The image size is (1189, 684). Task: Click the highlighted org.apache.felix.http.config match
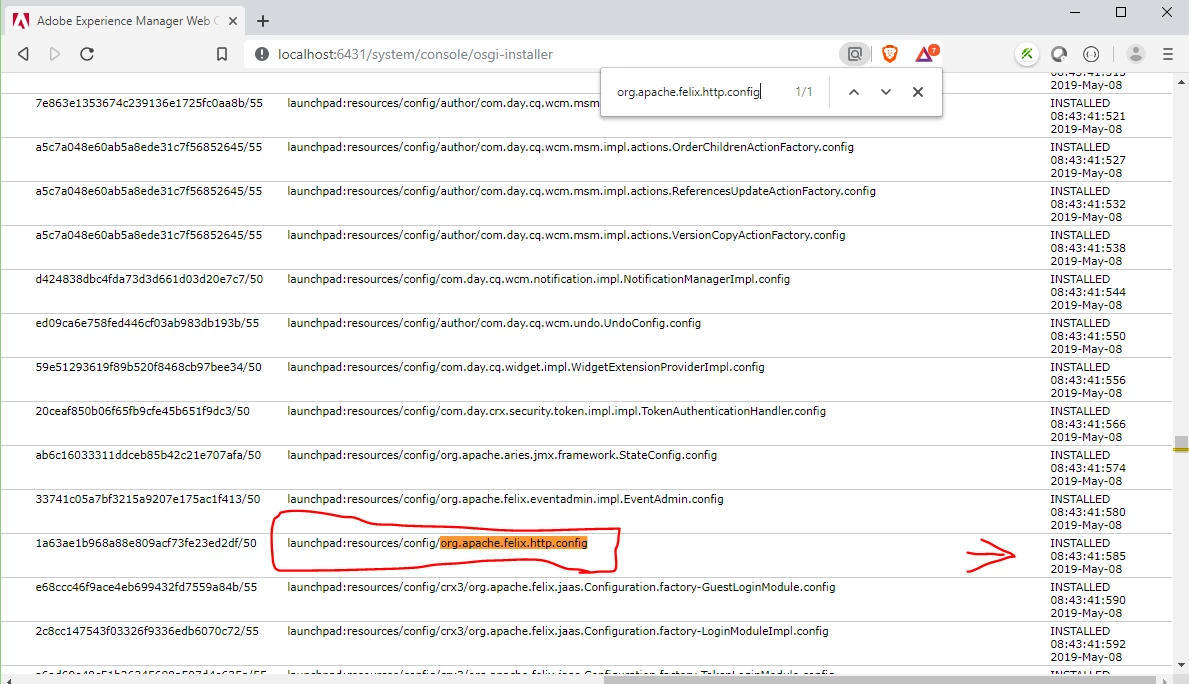tap(513, 543)
